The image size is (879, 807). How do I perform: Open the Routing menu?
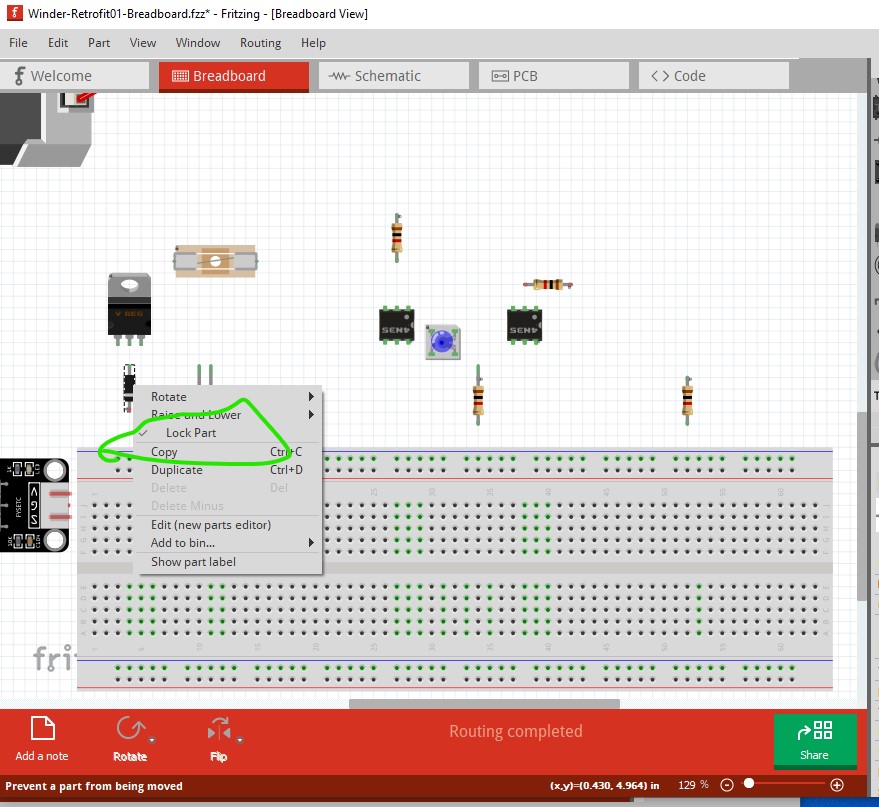(x=260, y=43)
